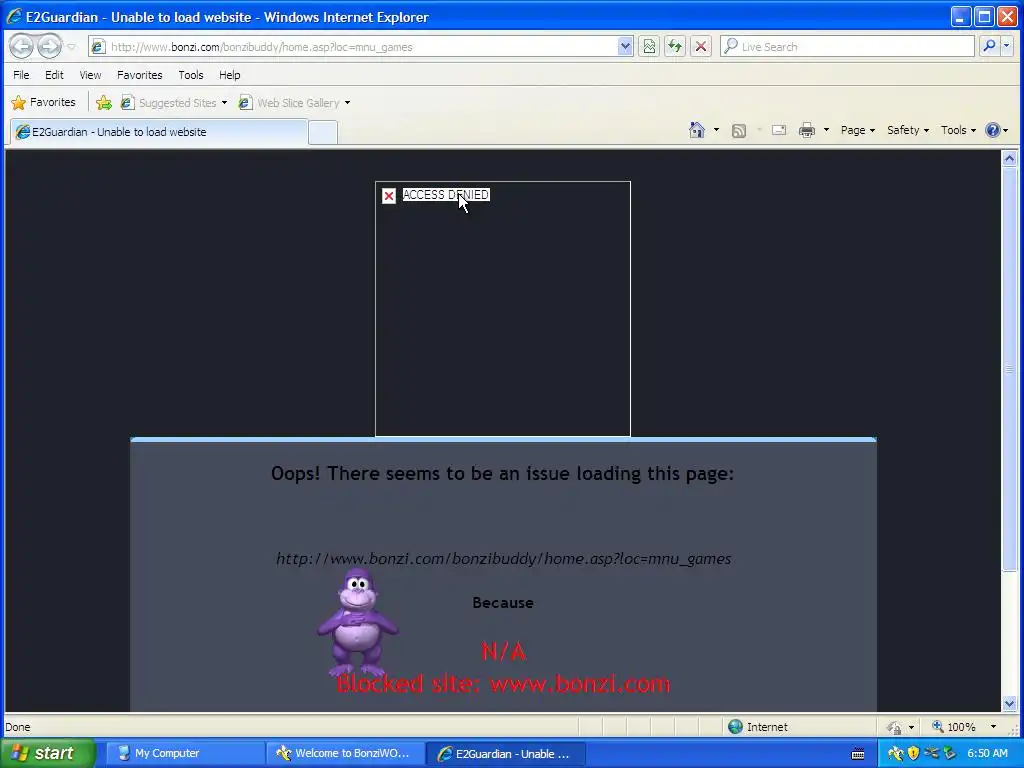Screen dimensions: 1024x768
Task: Open the Favorites menu
Action: point(140,75)
